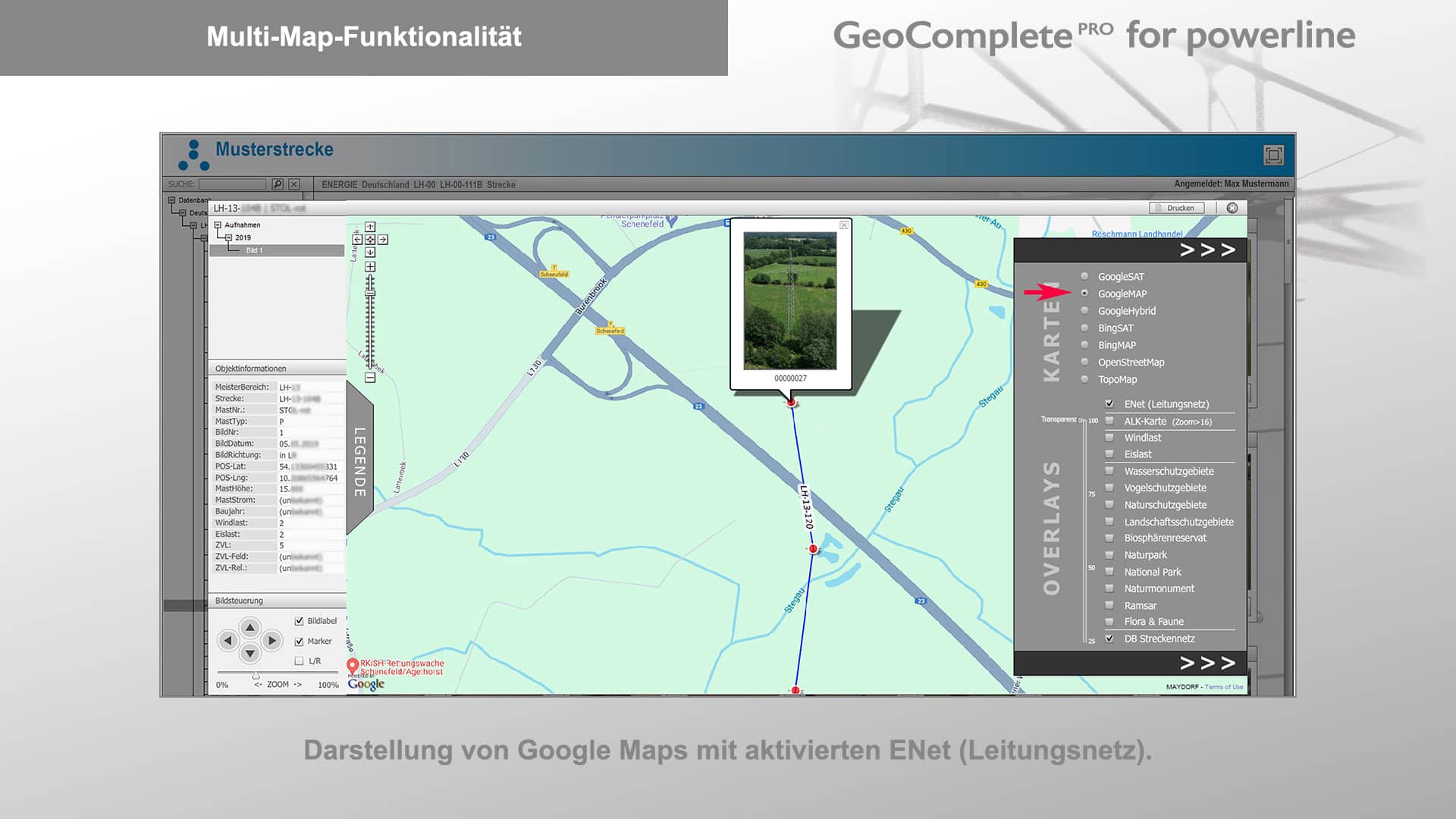Screen dimensions: 1456x819
Task: Disable the ENet (Leitungsnetz) overlay
Action: click(1109, 404)
